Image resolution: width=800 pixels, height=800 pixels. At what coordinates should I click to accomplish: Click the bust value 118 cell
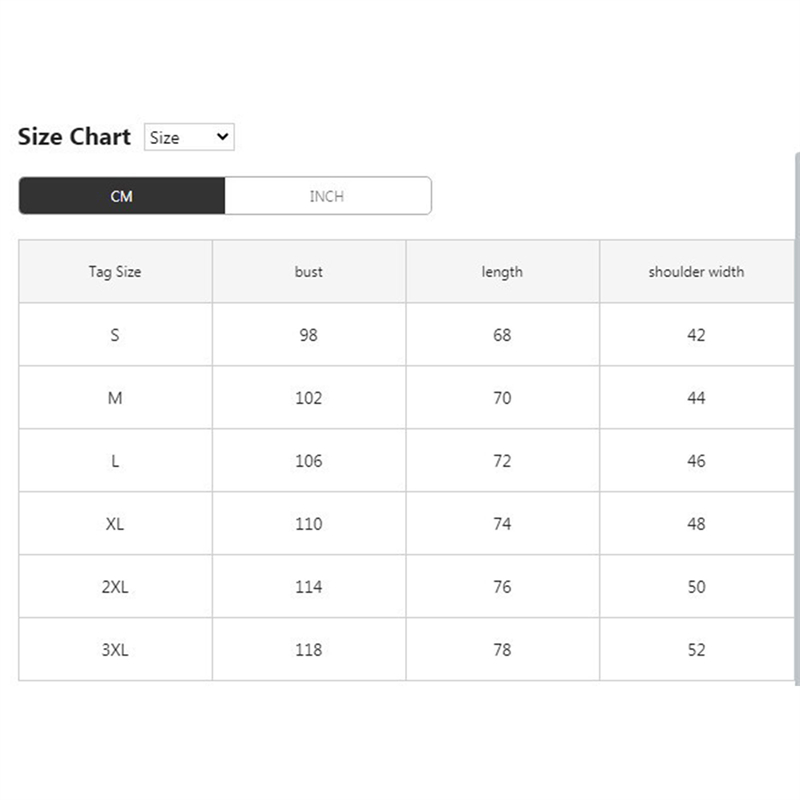[x=309, y=650]
